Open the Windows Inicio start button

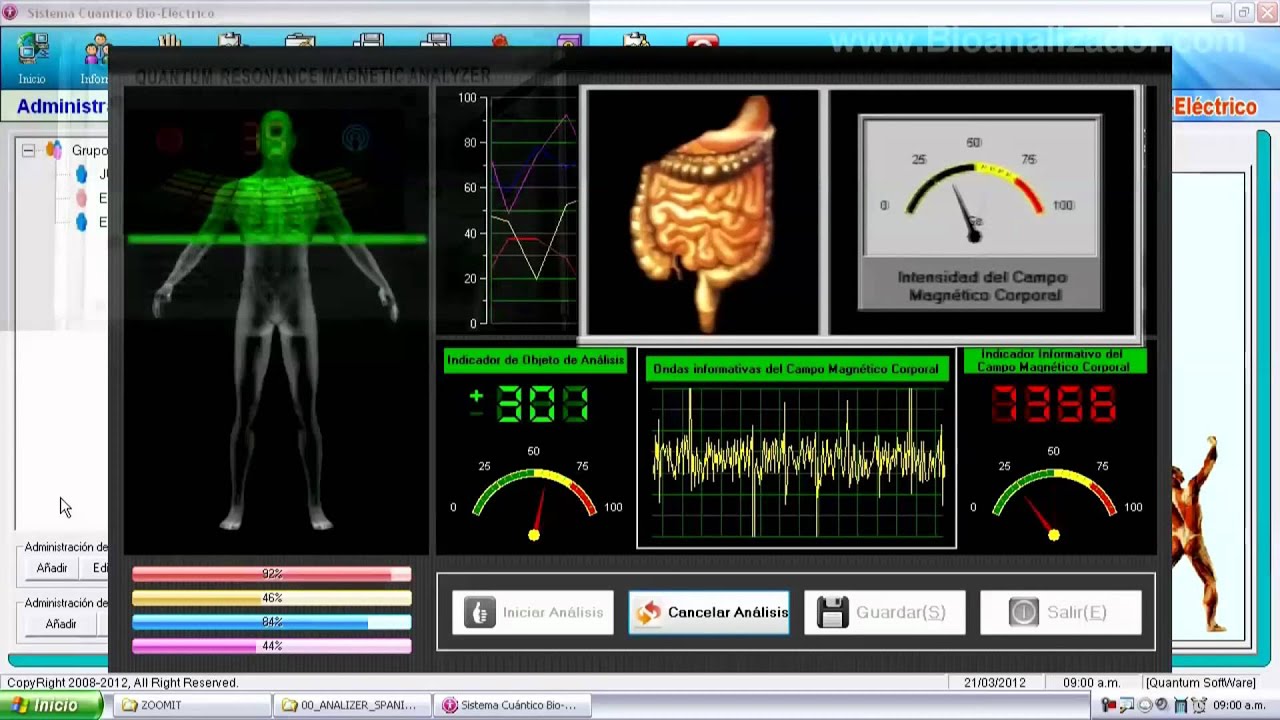click(50, 705)
